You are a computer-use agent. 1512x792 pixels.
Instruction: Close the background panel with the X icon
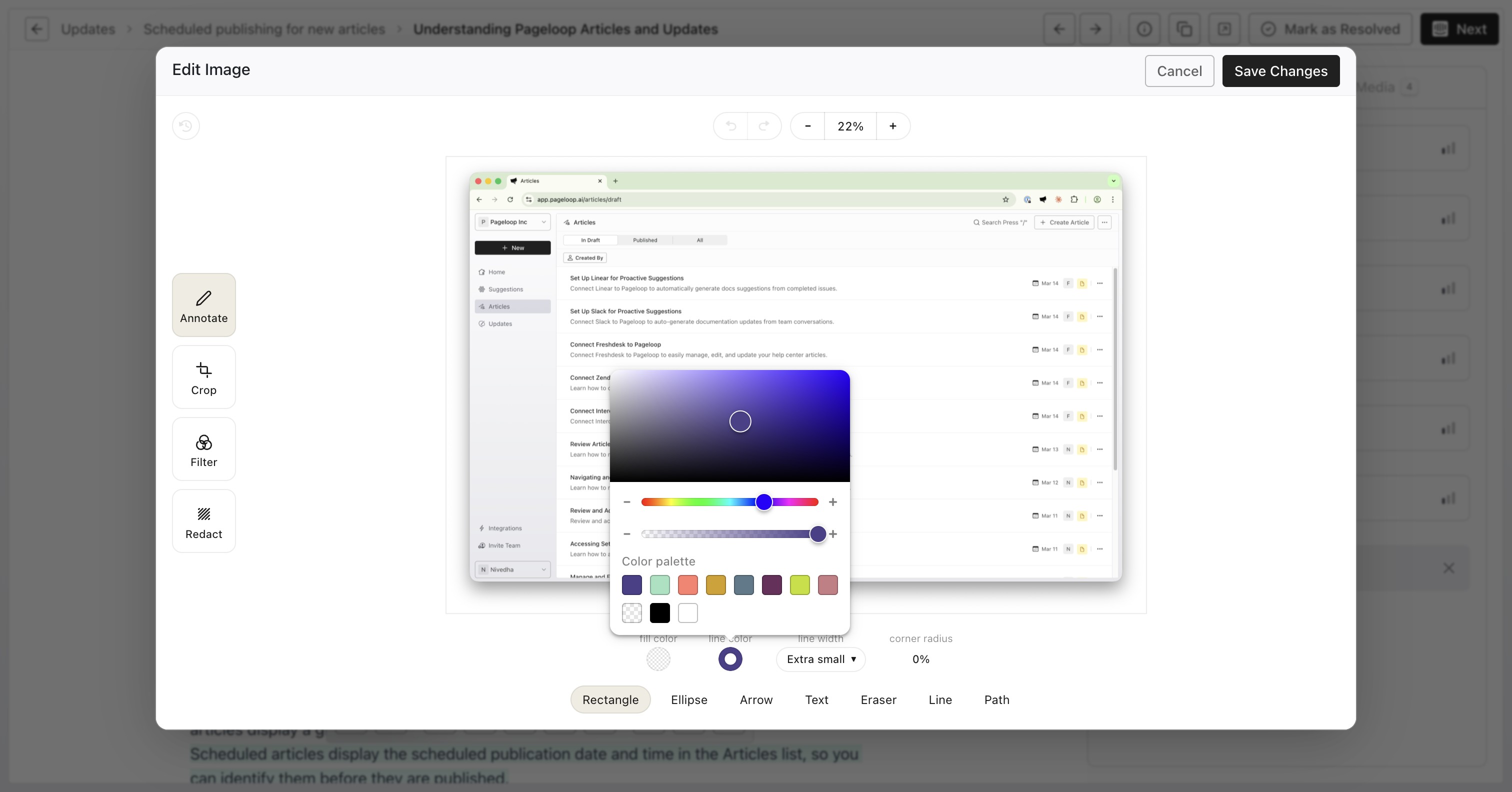(x=1448, y=567)
